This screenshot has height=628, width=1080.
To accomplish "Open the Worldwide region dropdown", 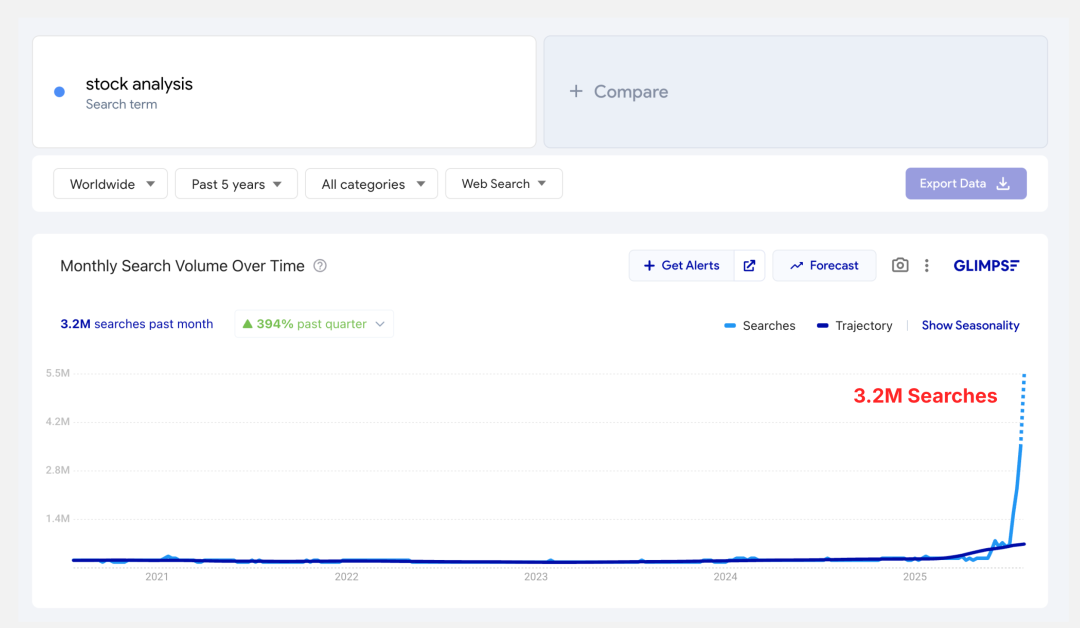I will pos(111,184).
